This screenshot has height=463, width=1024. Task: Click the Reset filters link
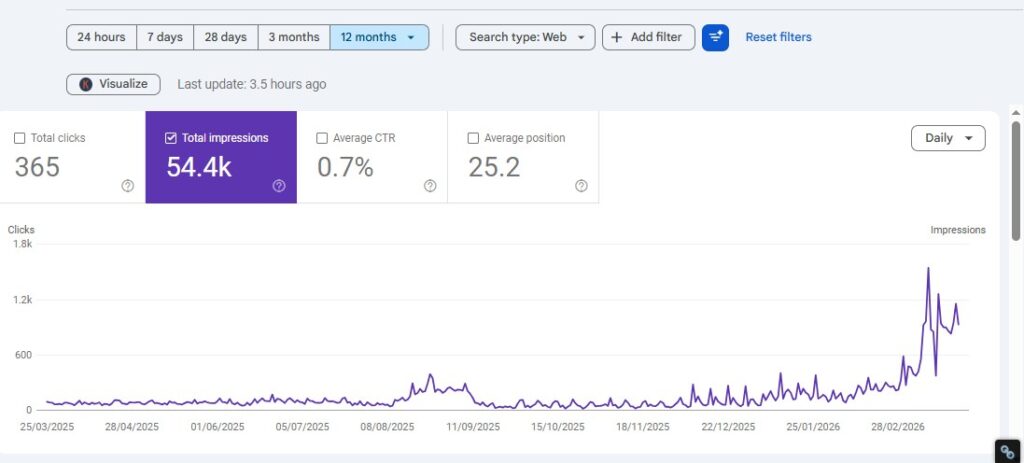pyautogui.click(x=778, y=37)
